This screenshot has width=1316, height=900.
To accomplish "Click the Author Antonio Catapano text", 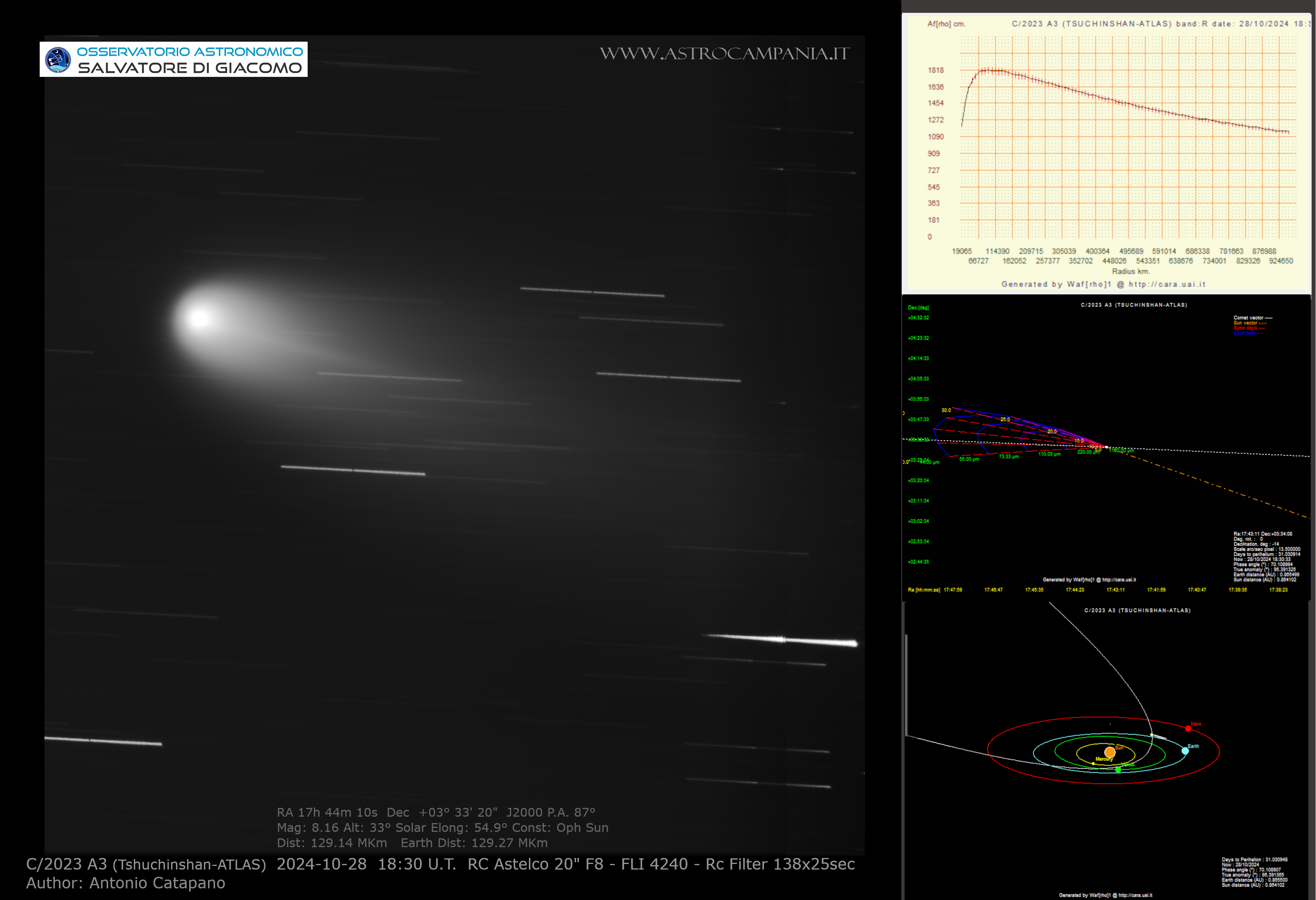I will tap(126, 883).
